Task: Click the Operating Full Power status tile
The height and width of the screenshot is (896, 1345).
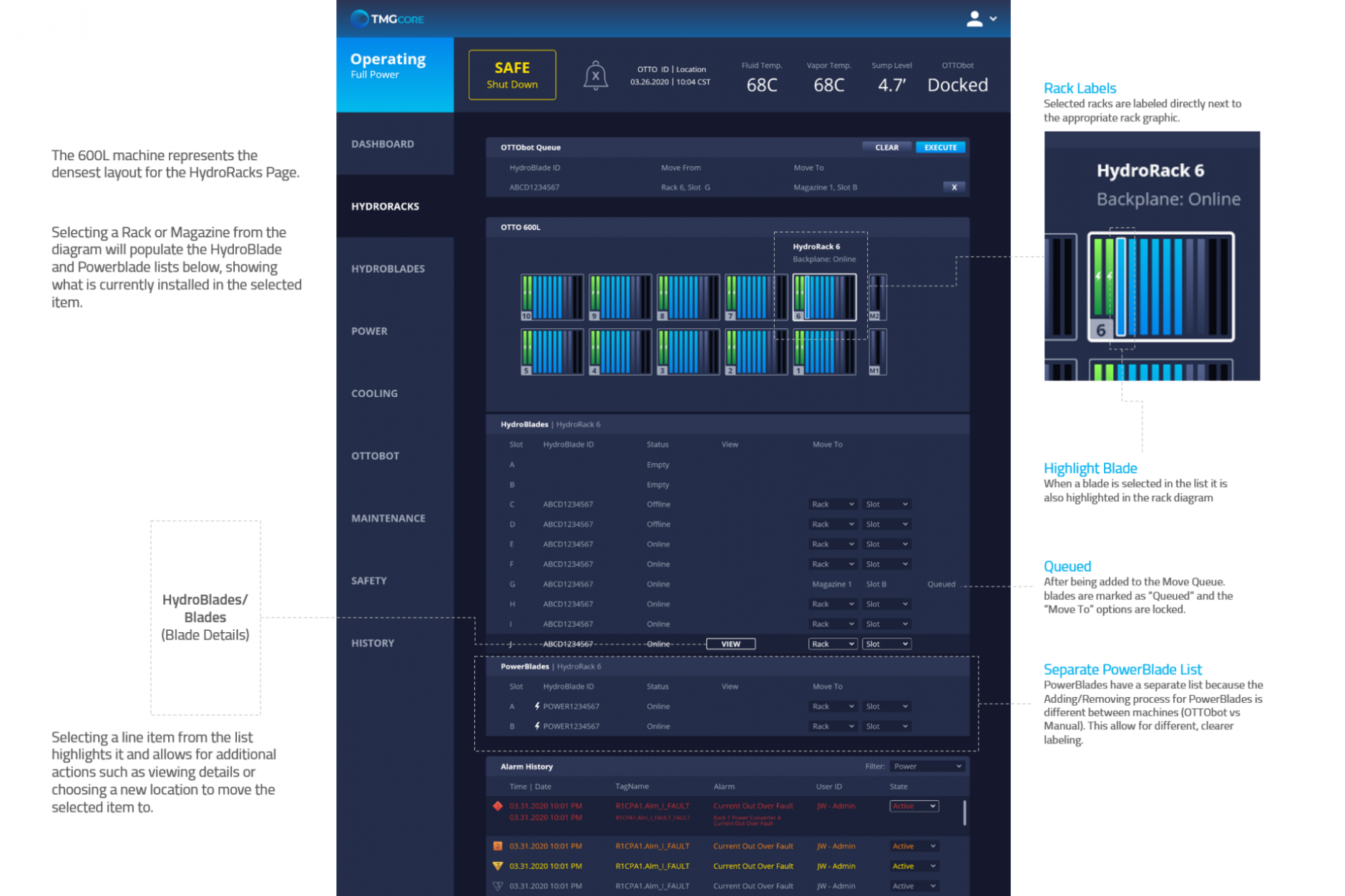Action: click(x=395, y=74)
